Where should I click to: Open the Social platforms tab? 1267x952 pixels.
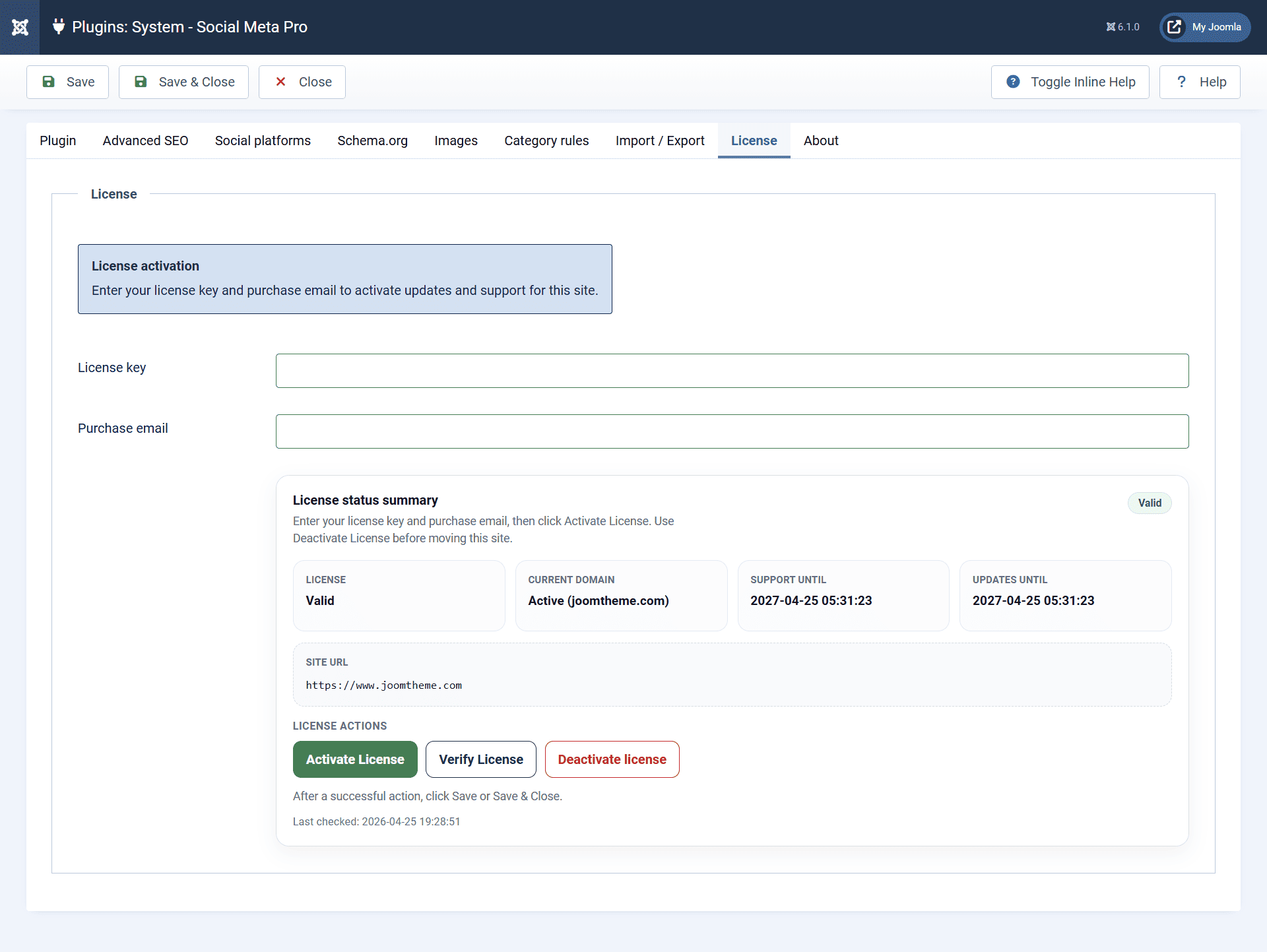tap(263, 141)
